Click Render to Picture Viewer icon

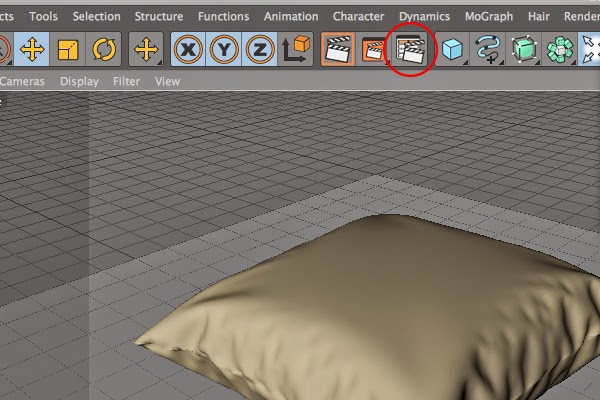pos(373,49)
